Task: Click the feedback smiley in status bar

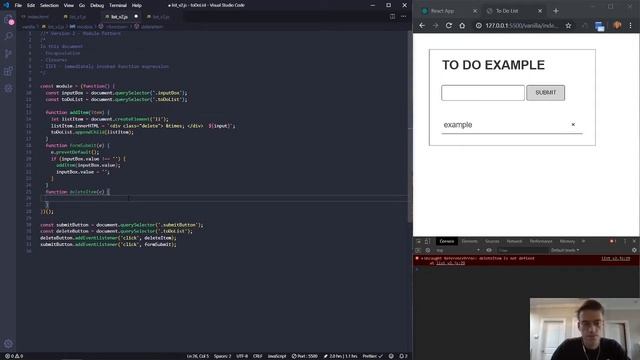Action: pos(391,356)
